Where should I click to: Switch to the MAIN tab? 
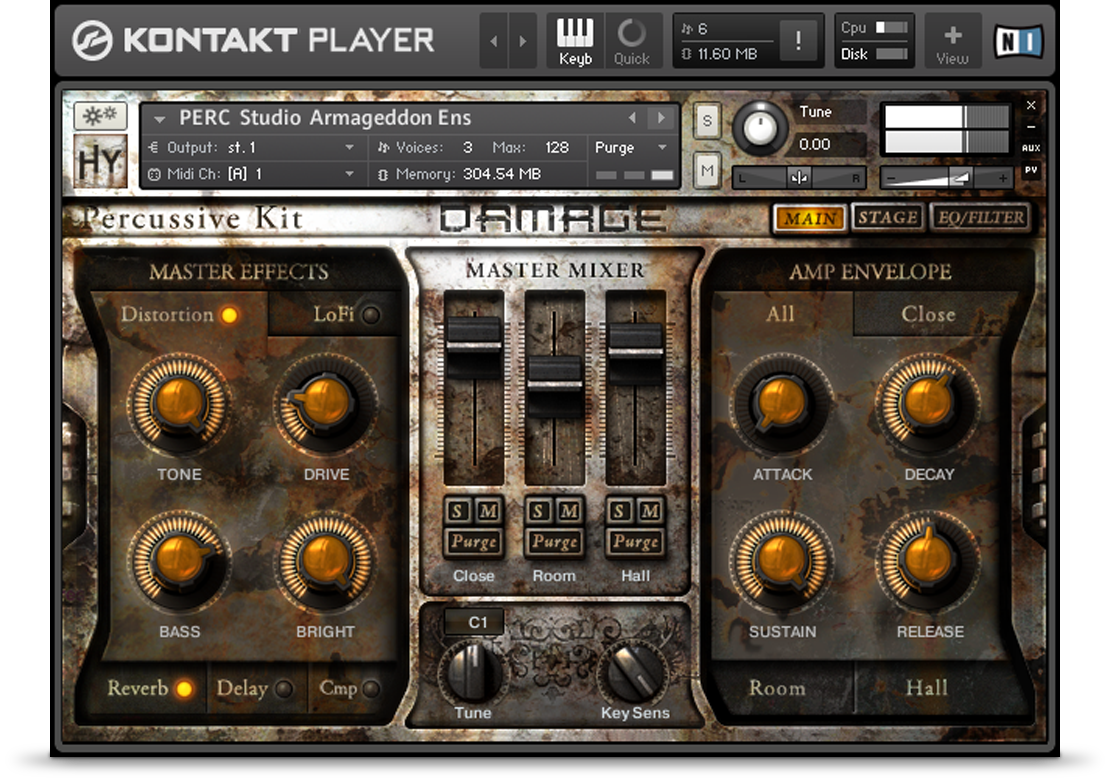coord(810,218)
